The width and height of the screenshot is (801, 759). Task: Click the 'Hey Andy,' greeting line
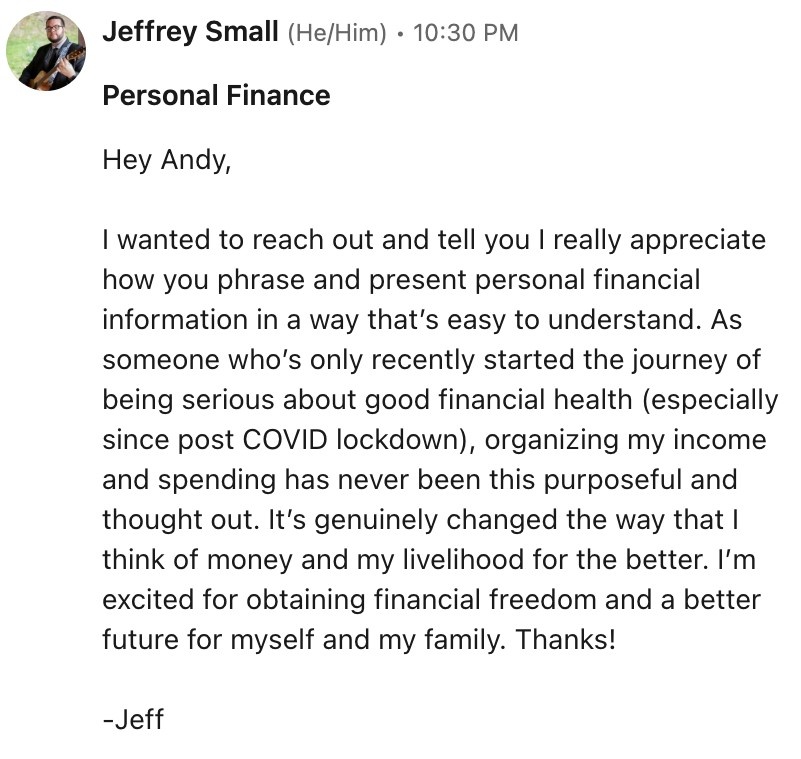point(166,160)
